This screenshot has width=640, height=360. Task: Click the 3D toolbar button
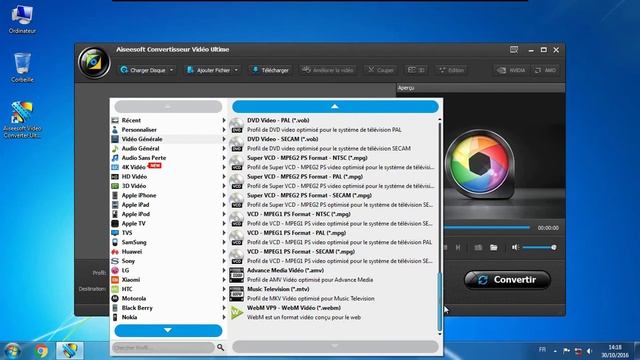(x=416, y=70)
